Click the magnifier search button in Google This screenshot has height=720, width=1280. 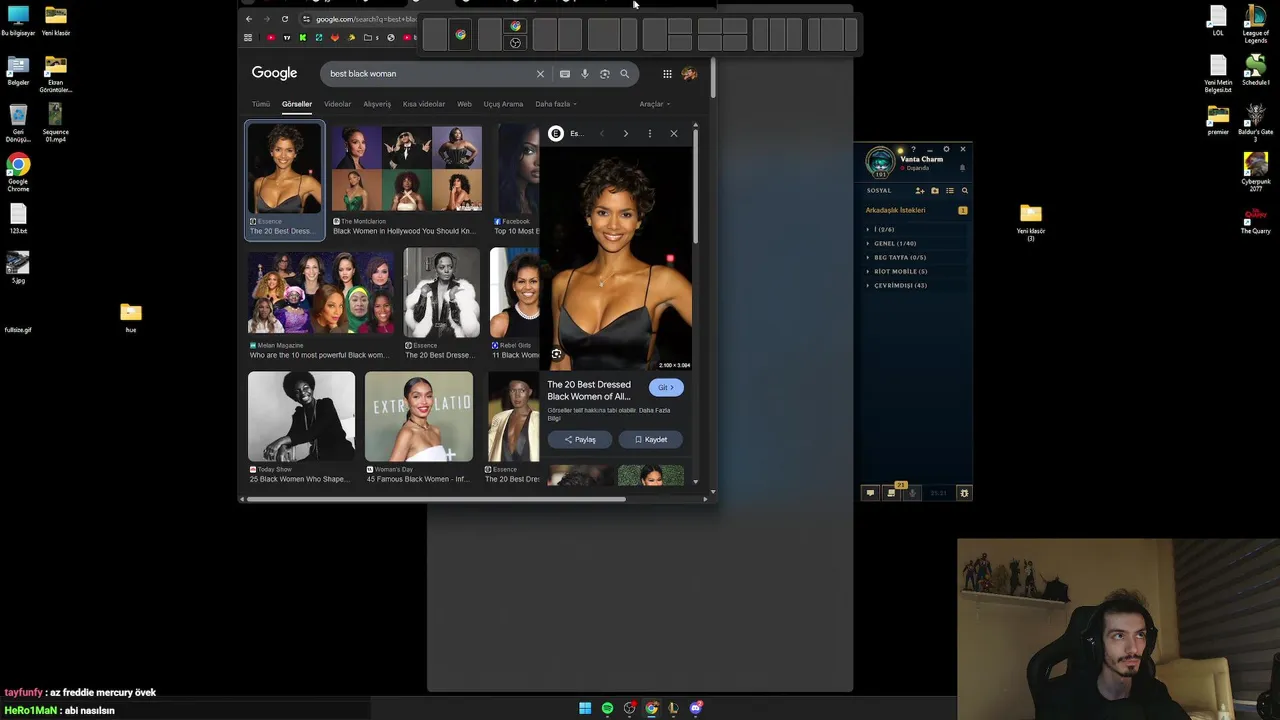(x=625, y=73)
